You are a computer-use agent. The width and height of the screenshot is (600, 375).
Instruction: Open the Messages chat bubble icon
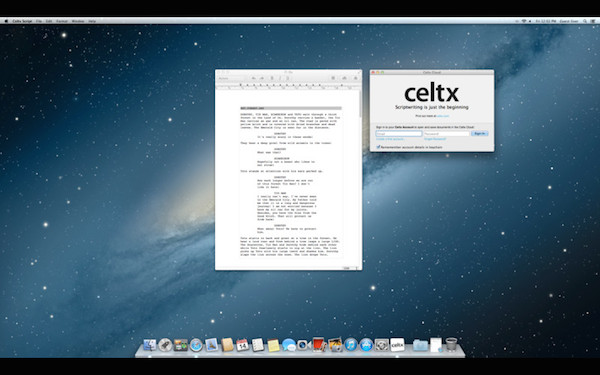coord(289,345)
